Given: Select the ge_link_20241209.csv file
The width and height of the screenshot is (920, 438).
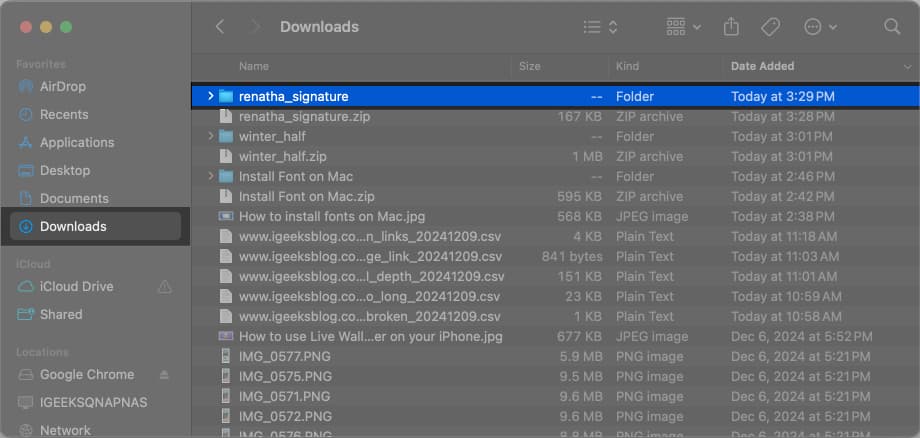Looking at the screenshot, I should [370, 256].
